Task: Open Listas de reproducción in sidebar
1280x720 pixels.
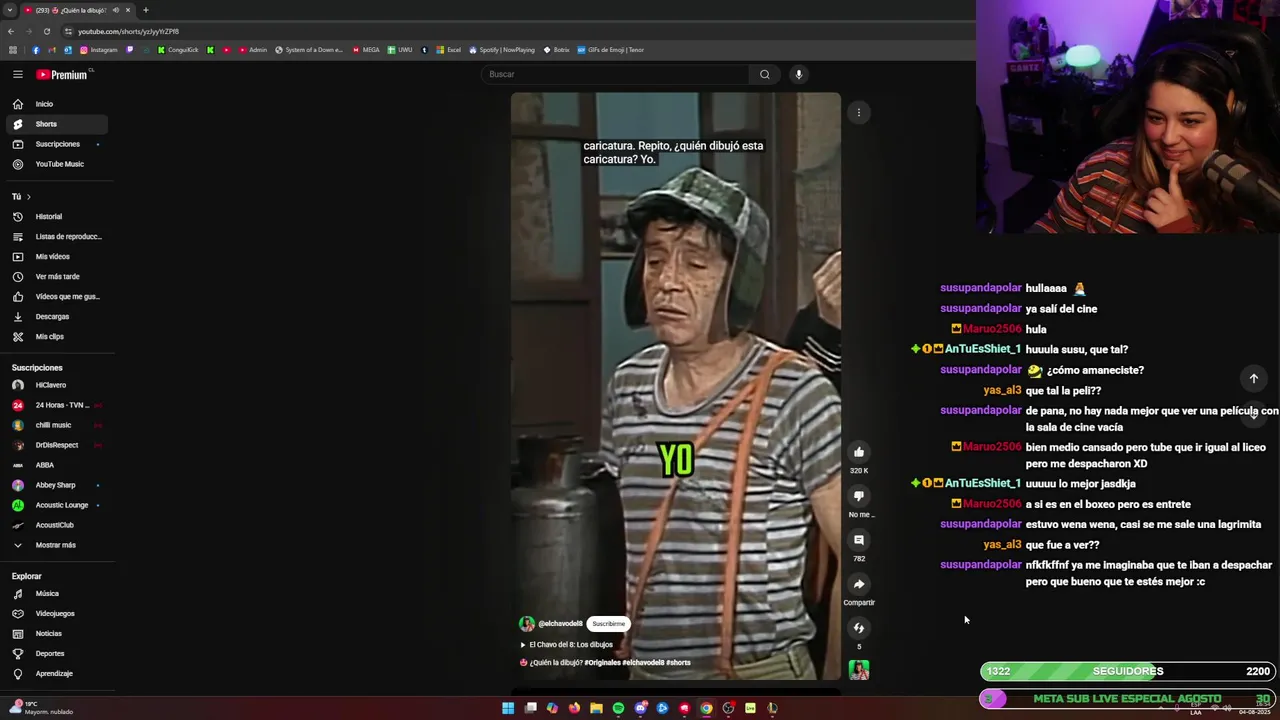Action: [x=56, y=236]
